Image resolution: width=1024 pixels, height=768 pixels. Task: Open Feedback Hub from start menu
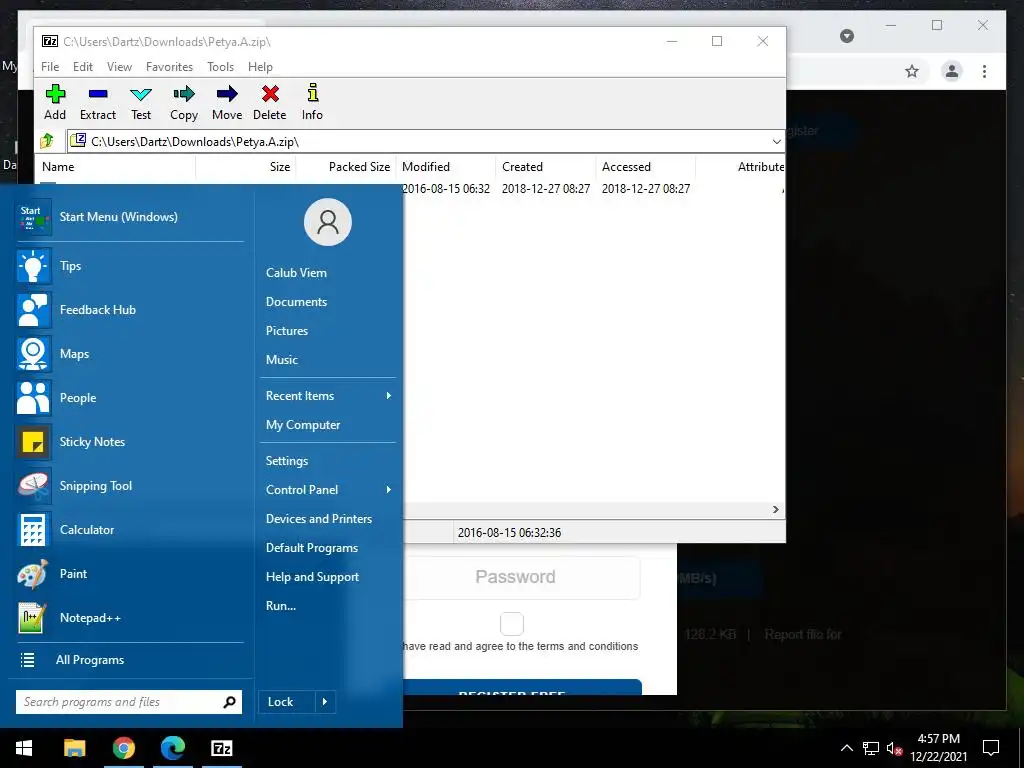(x=129, y=310)
